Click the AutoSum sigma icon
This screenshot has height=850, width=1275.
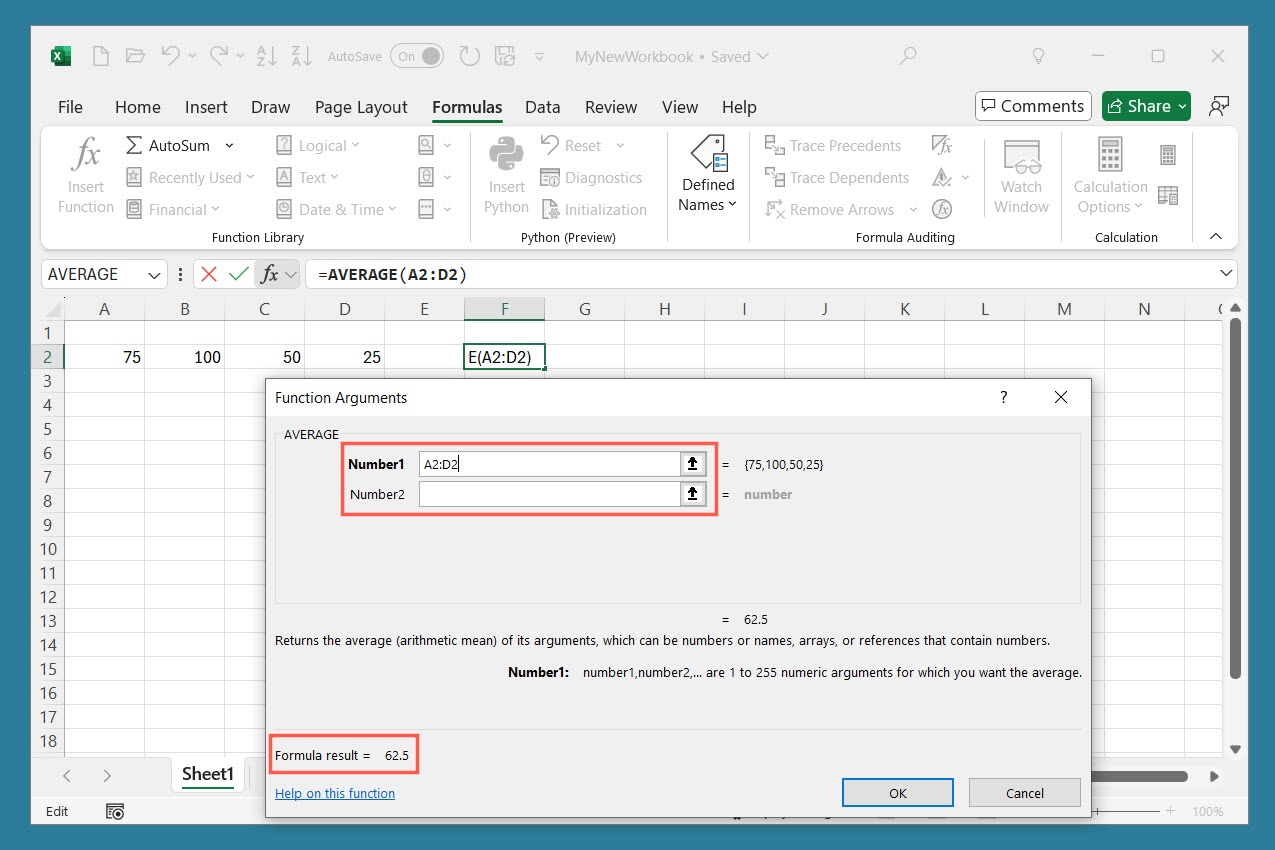(x=134, y=146)
